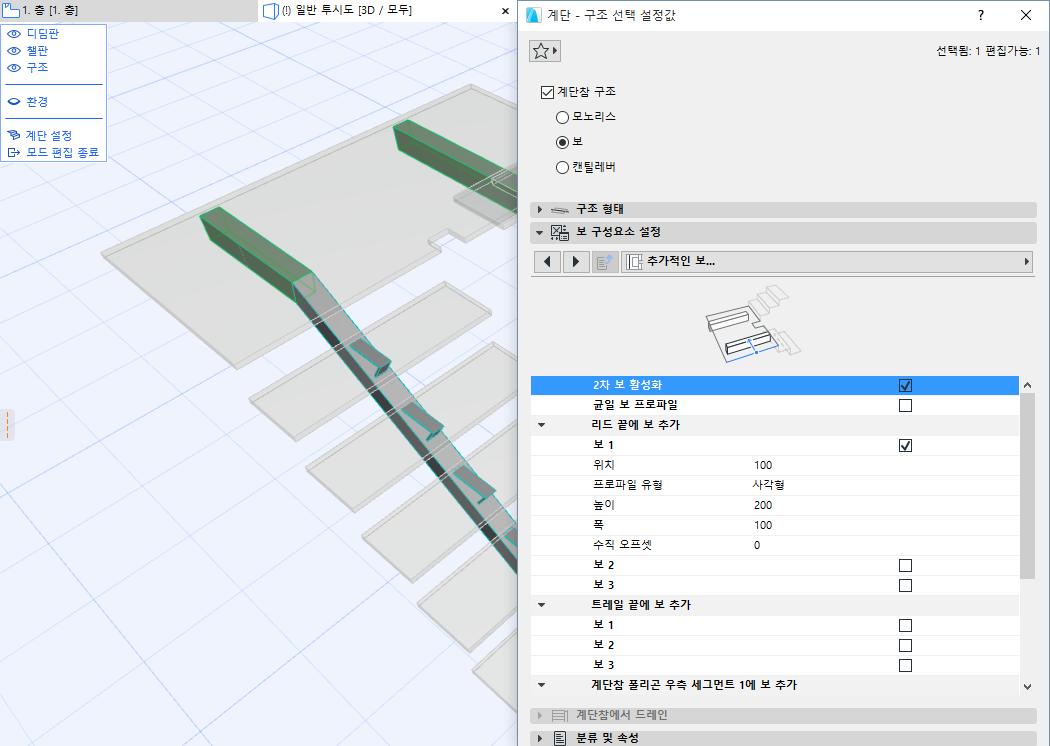
Task: Click the help question mark button
Action: point(981,15)
